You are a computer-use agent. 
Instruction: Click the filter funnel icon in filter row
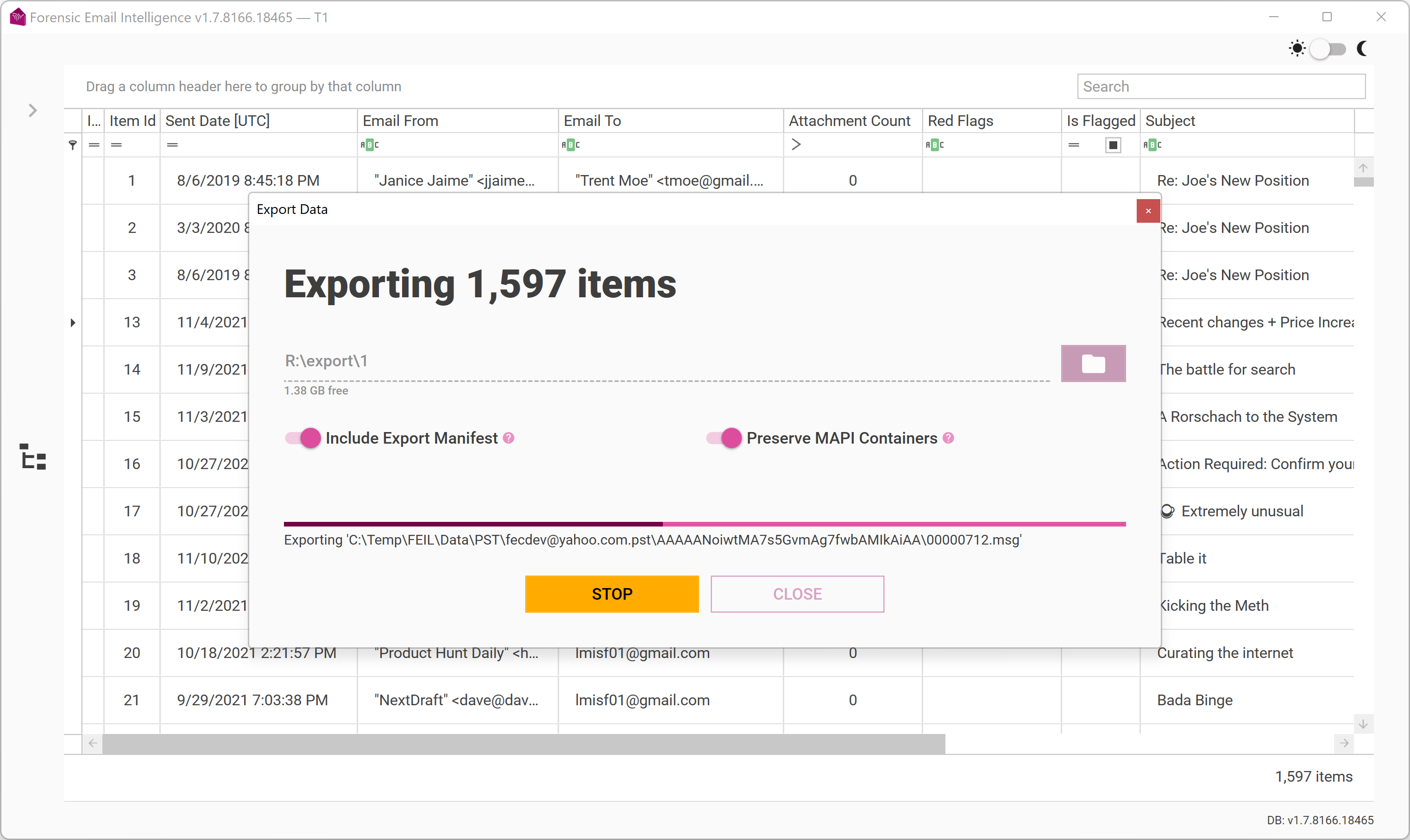[x=72, y=145]
